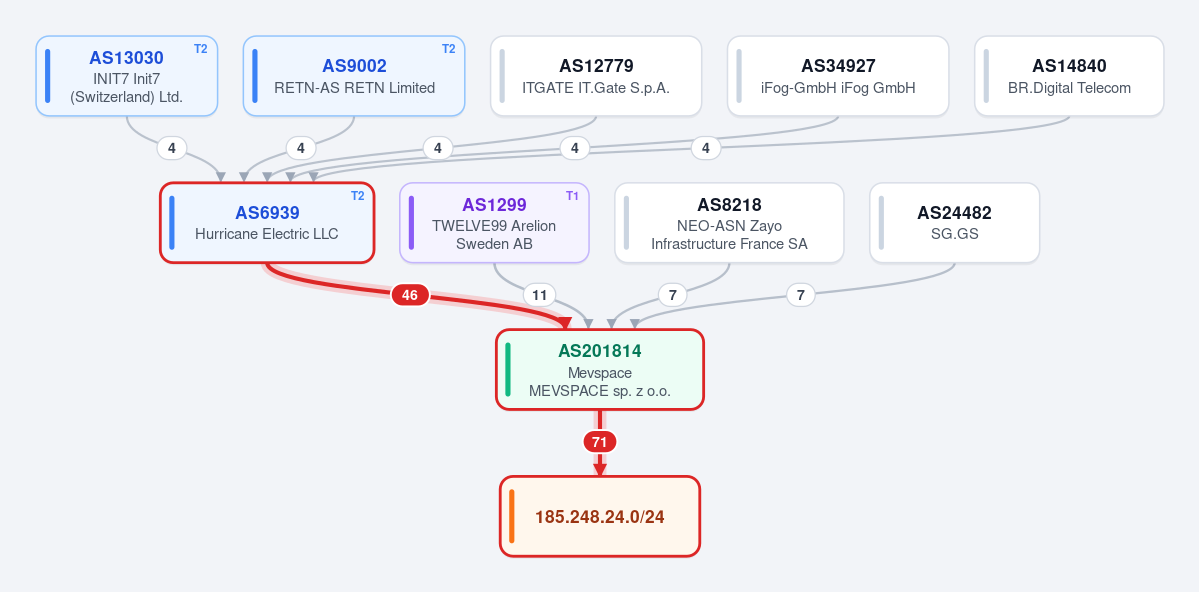Click the T2 badge on AS6939
This screenshot has width=1199, height=592.
coord(358,196)
